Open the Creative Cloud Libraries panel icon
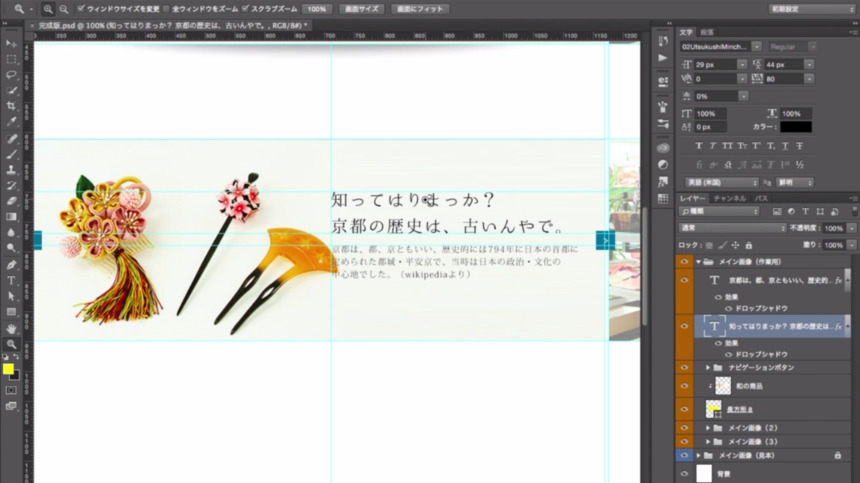The width and height of the screenshot is (860, 483). [x=663, y=148]
